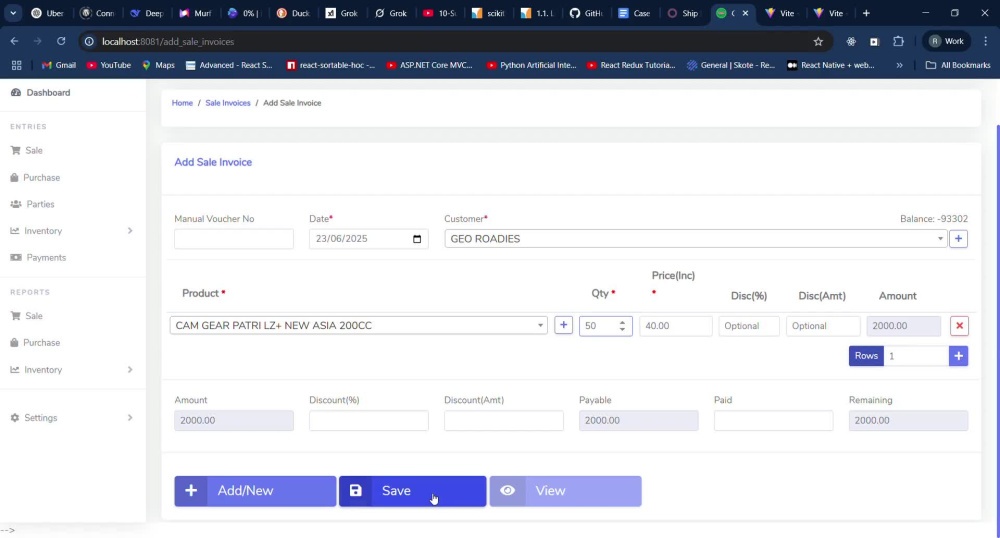Open the Customer dropdown GEO ROADIES
1000x538 pixels.
coord(695,239)
